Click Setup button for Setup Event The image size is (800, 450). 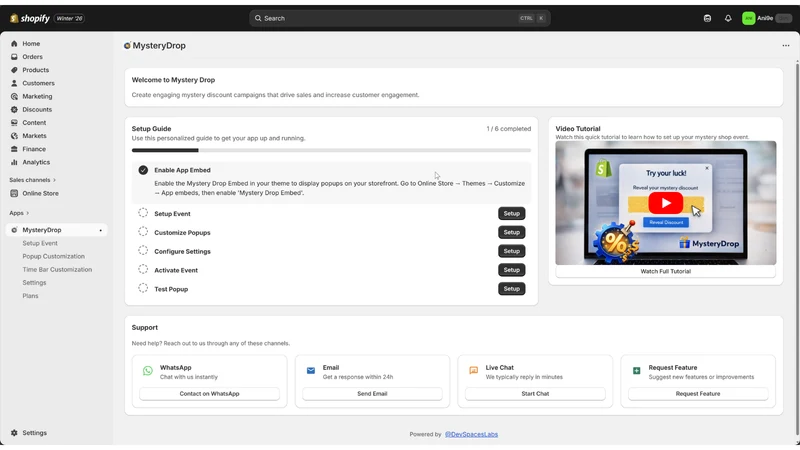pos(511,213)
